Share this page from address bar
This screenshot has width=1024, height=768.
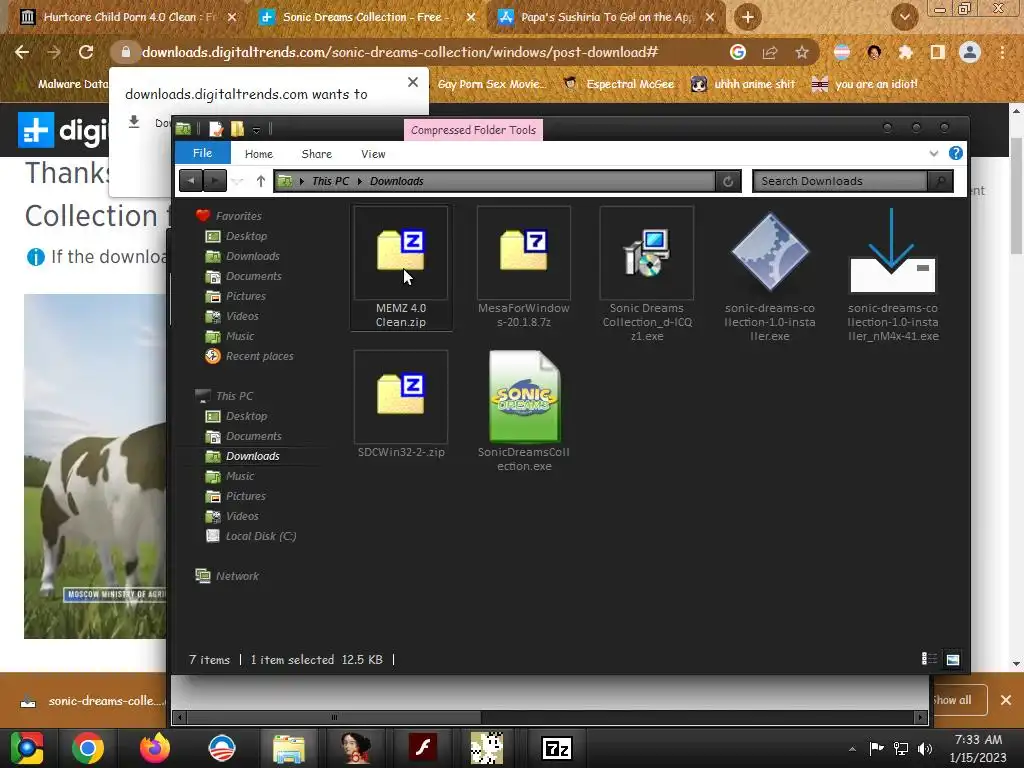770,52
